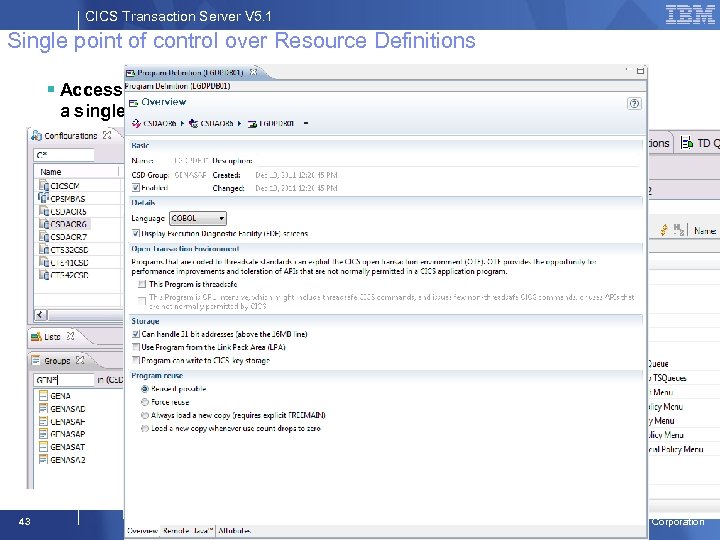The width and height of the screenshot is (720, 540).
Task: Enable Program can write to CICS-key storage
Action: coord(136,360)
